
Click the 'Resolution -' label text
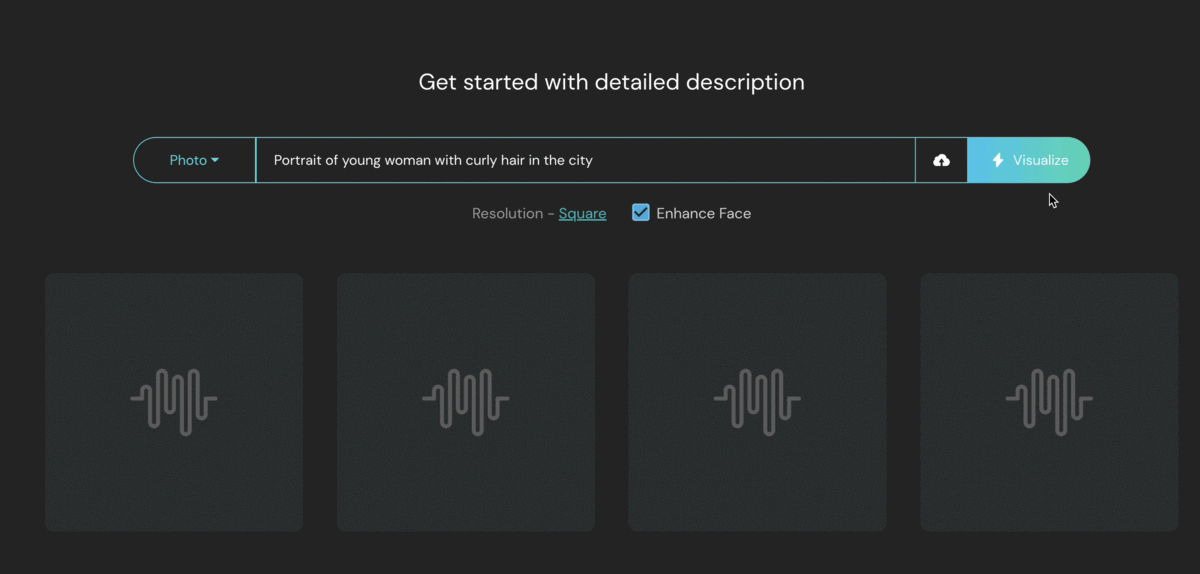(x=513, y=213)
